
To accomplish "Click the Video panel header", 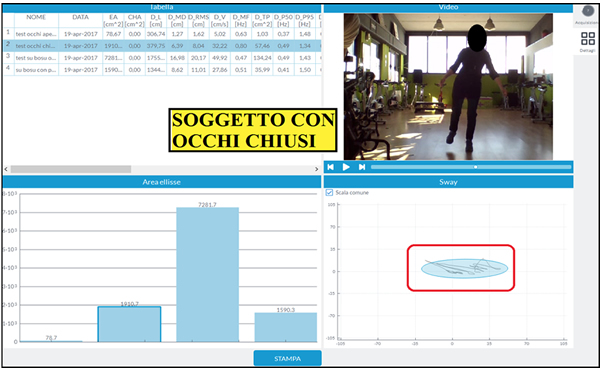I will (x=448, y=8).
